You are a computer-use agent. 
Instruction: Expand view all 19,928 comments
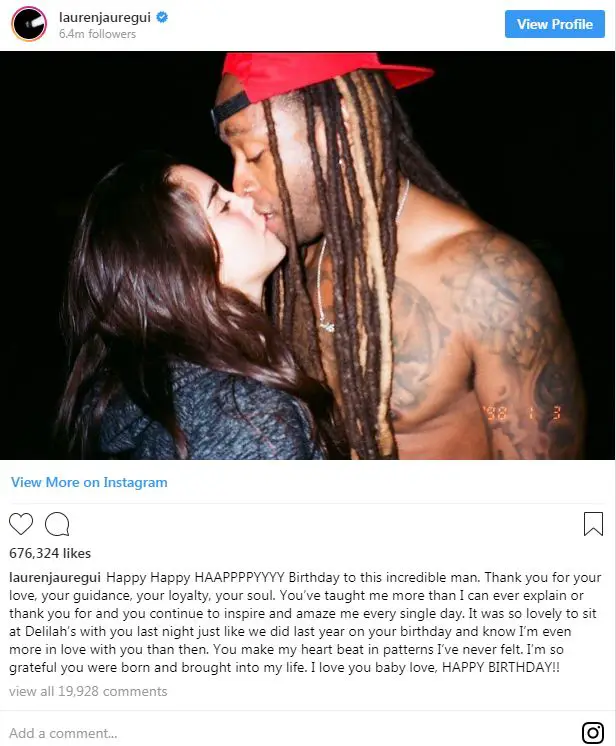click(88, 691)
